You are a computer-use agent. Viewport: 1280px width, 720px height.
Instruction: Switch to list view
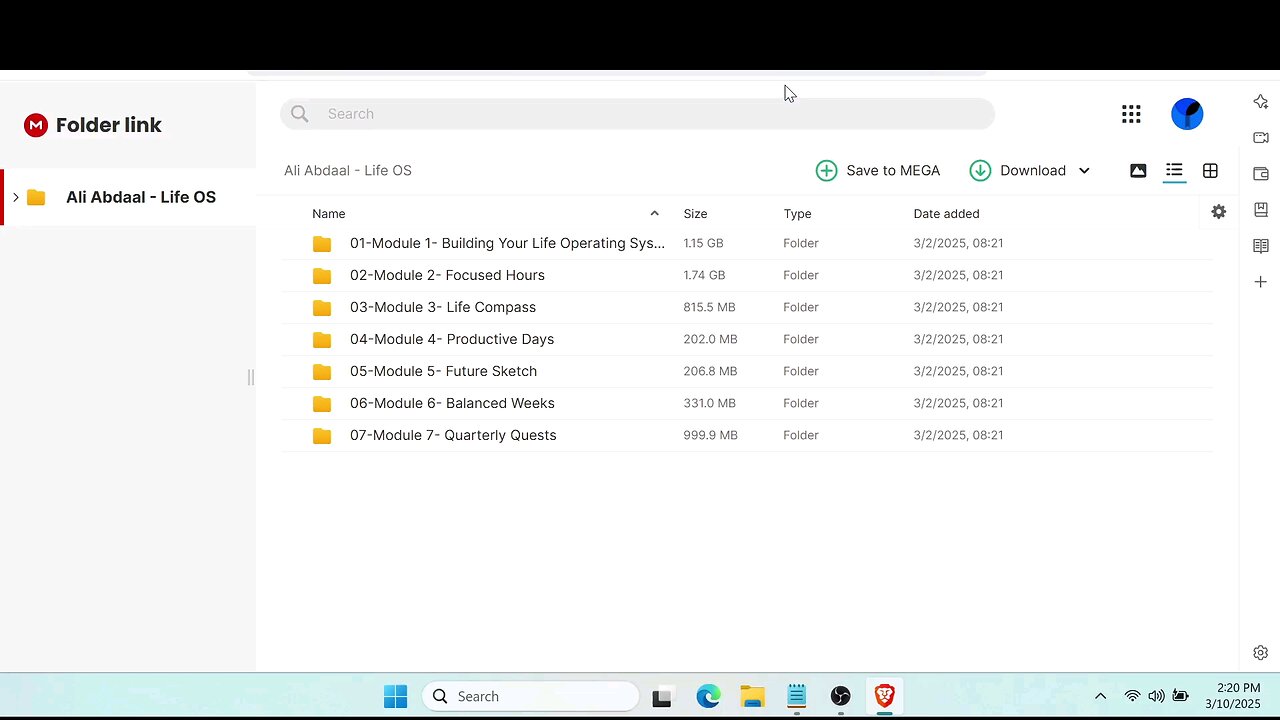click(1174, 171)
